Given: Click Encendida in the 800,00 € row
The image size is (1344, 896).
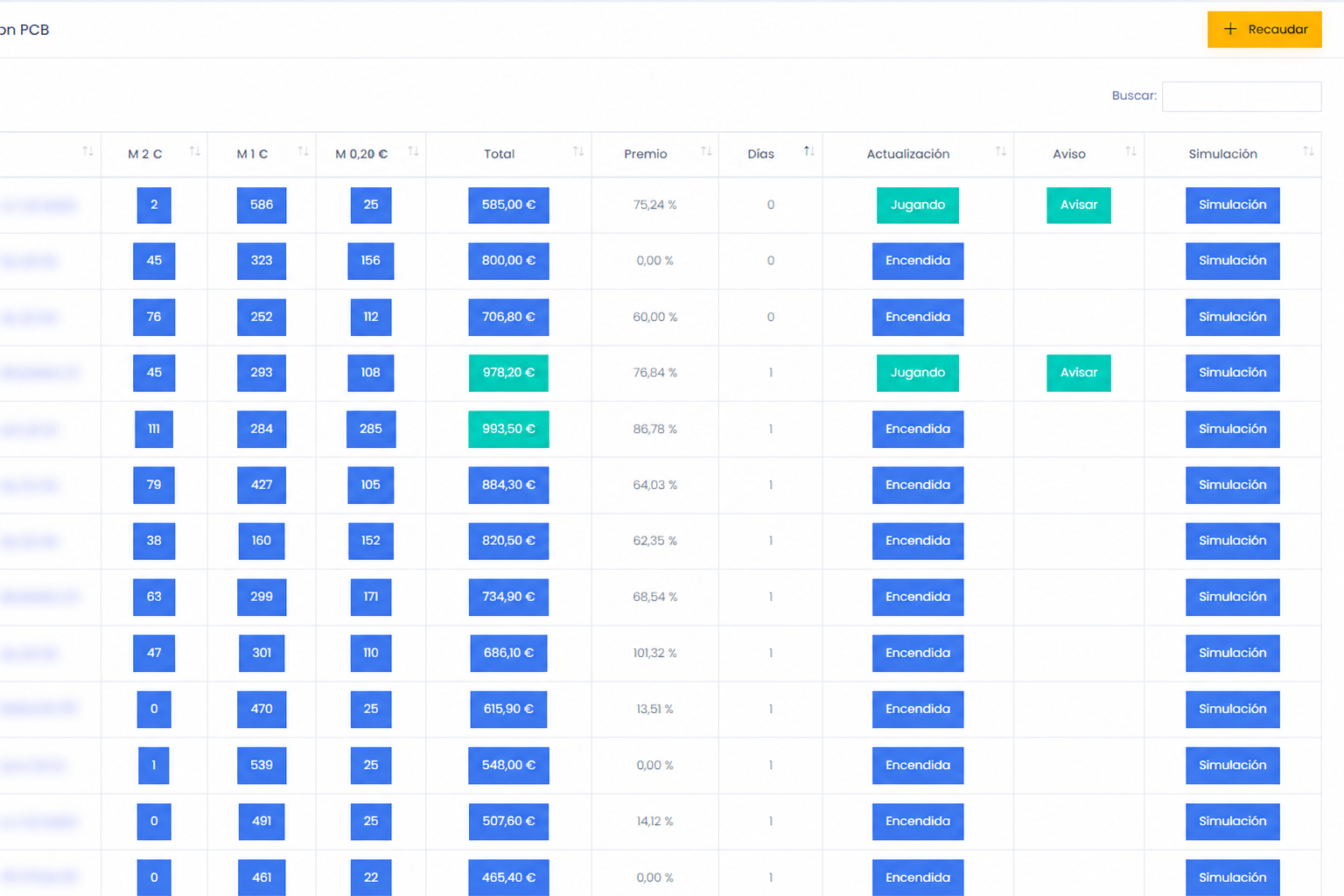Looking at the screenshot, I should point(918,262).
